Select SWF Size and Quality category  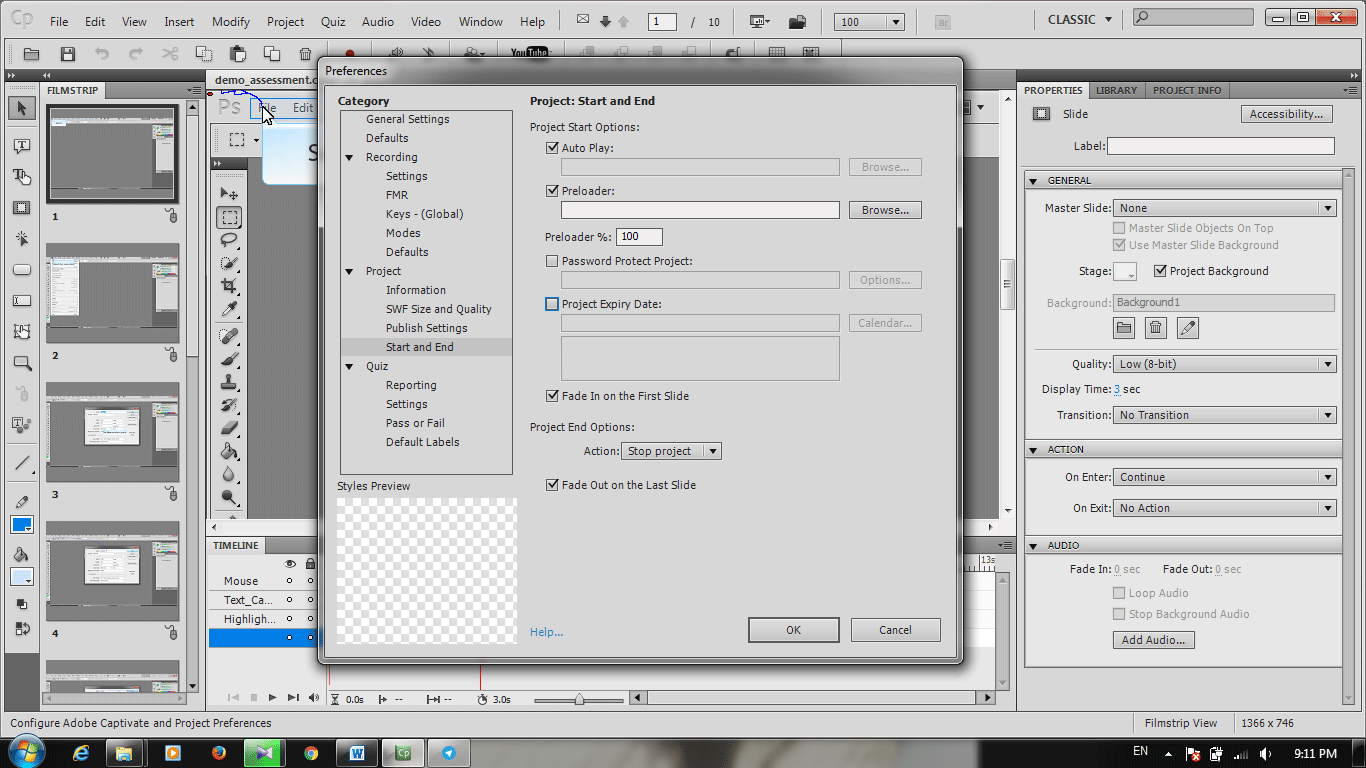(x=439, y=309)
